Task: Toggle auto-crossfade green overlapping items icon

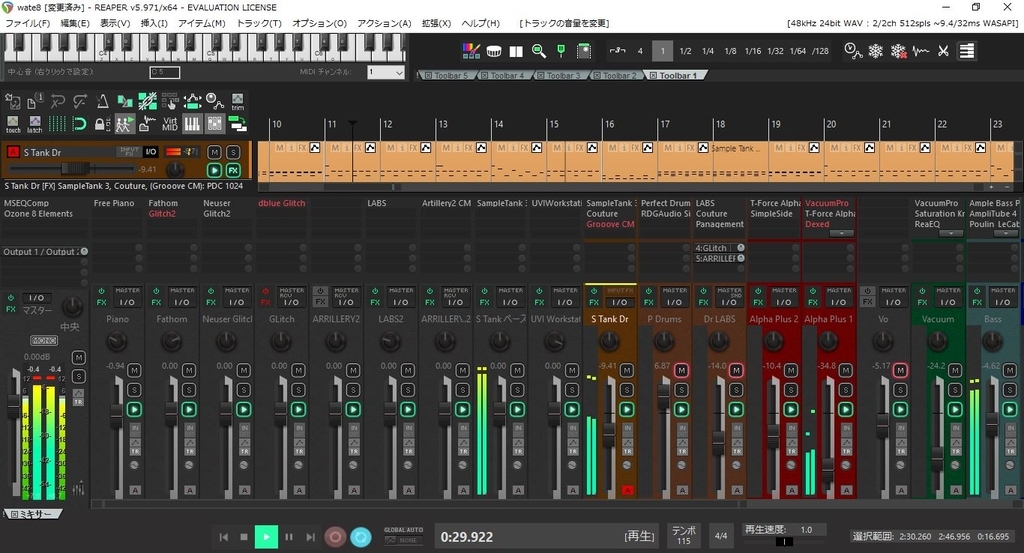Action: [x=125, y=101]
